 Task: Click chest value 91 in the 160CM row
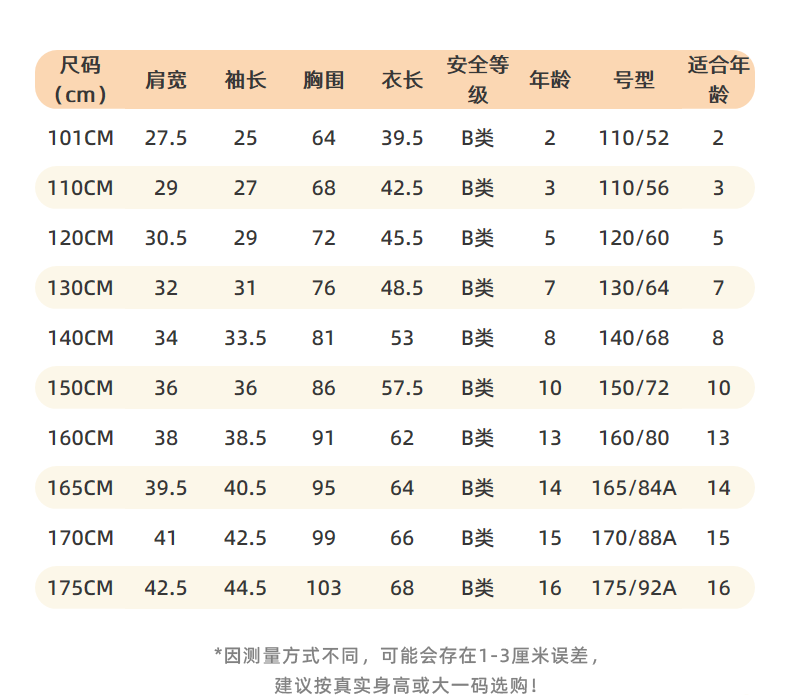pyautogui.click(x=323, y=438)
